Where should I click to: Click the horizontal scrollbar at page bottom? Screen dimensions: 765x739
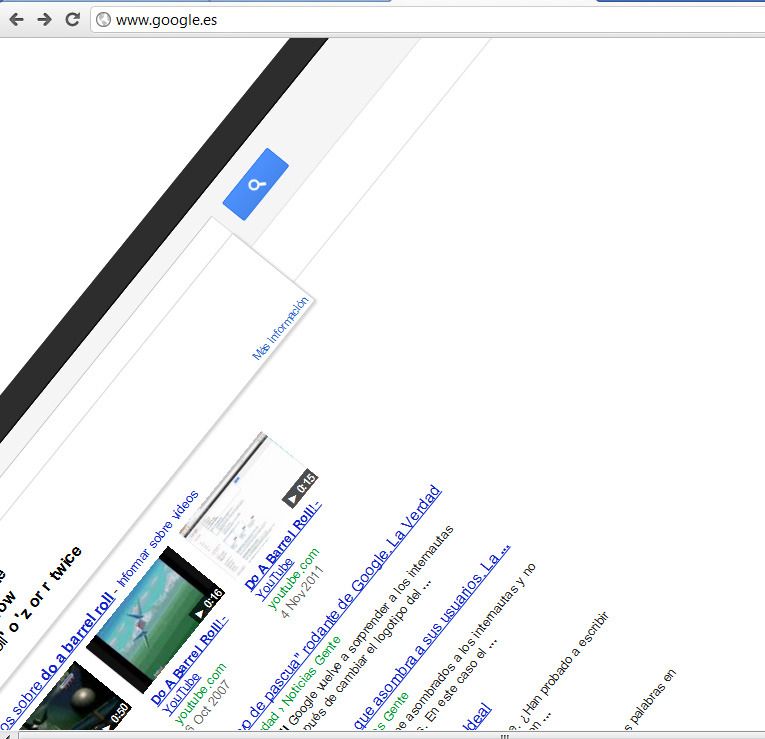(390, 735)
